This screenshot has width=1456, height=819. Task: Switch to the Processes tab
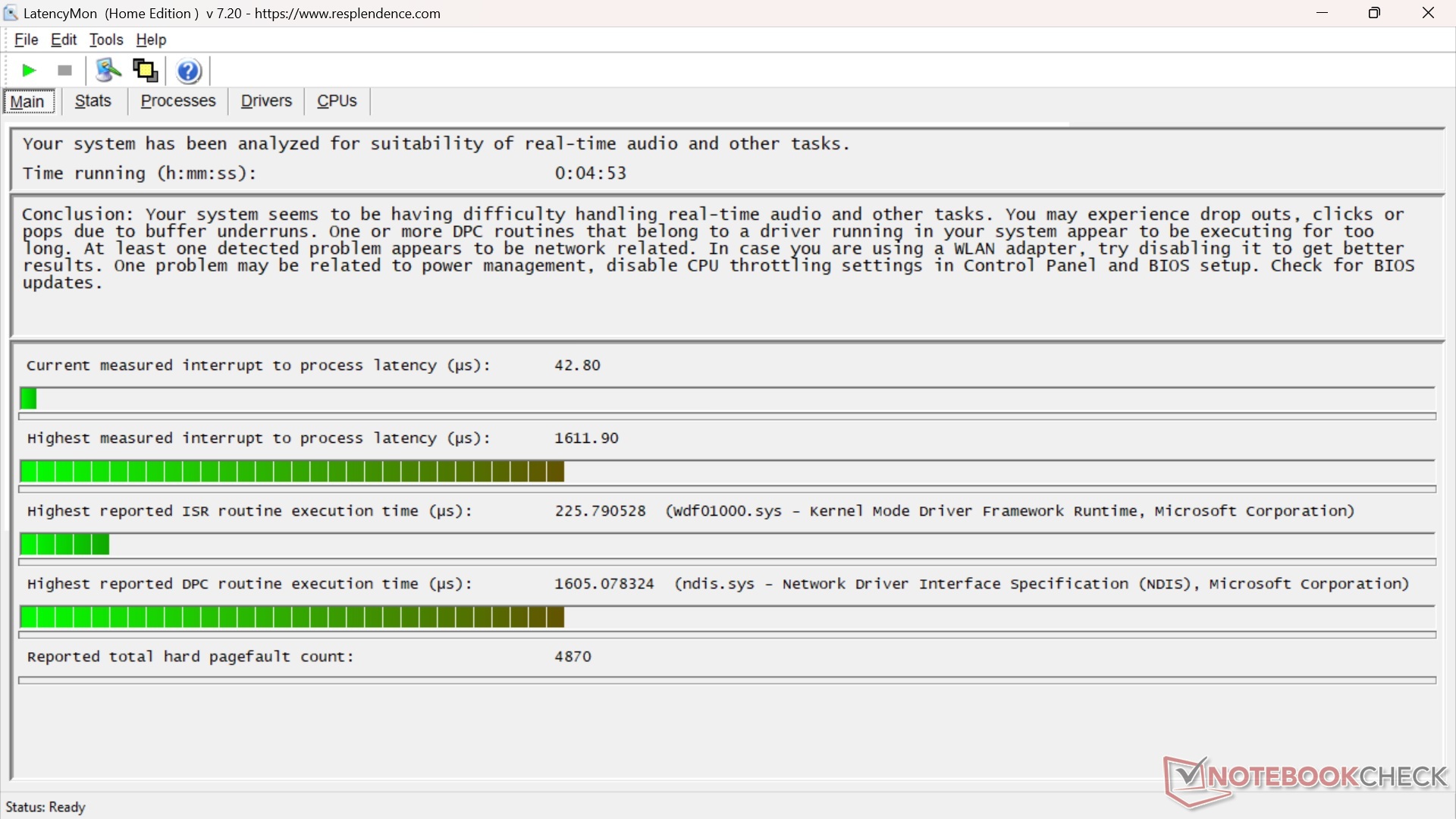coord(178,101)
